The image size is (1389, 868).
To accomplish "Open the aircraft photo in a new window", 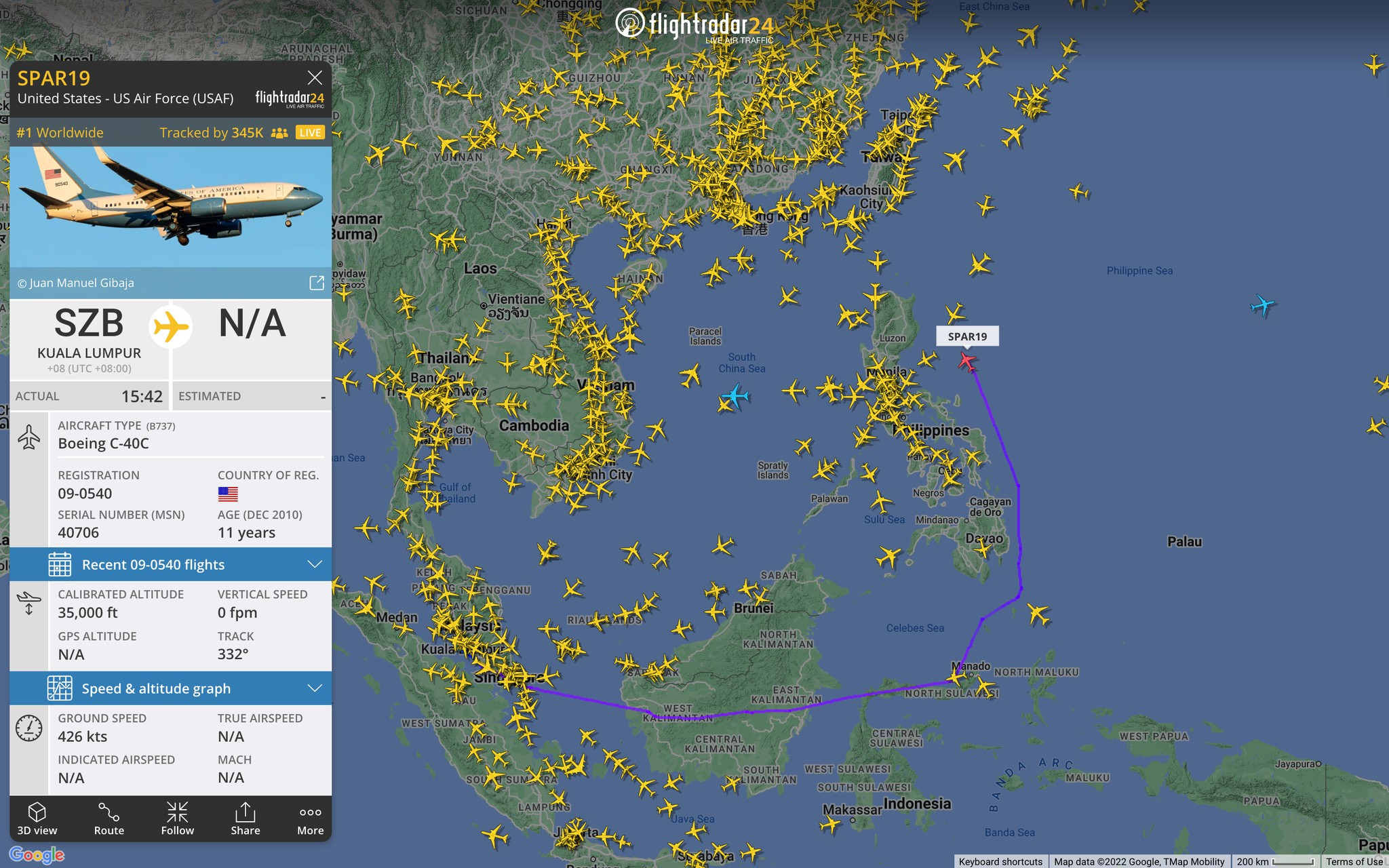I will coord(317,283).
